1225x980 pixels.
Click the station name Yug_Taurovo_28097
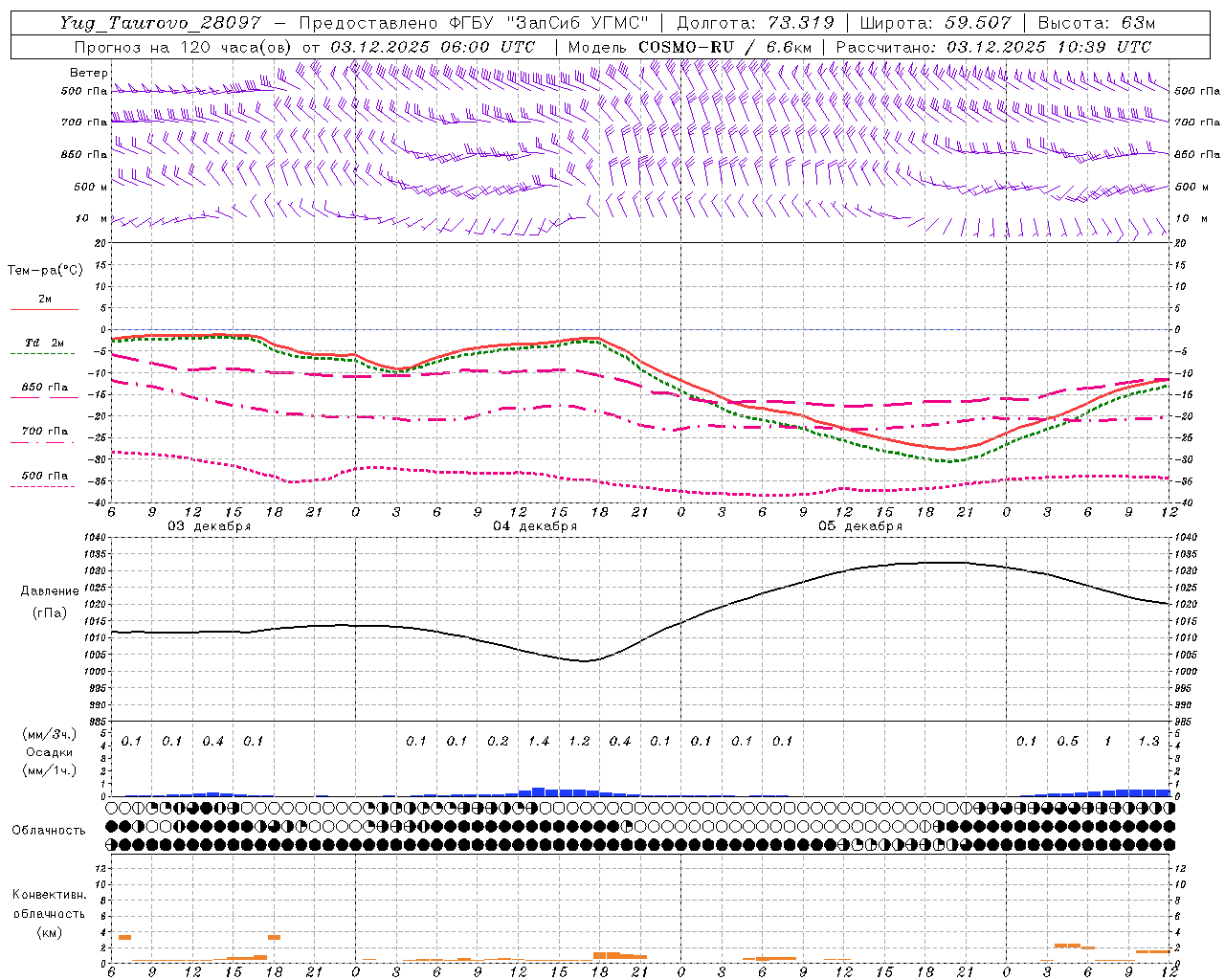click(159, 24)
